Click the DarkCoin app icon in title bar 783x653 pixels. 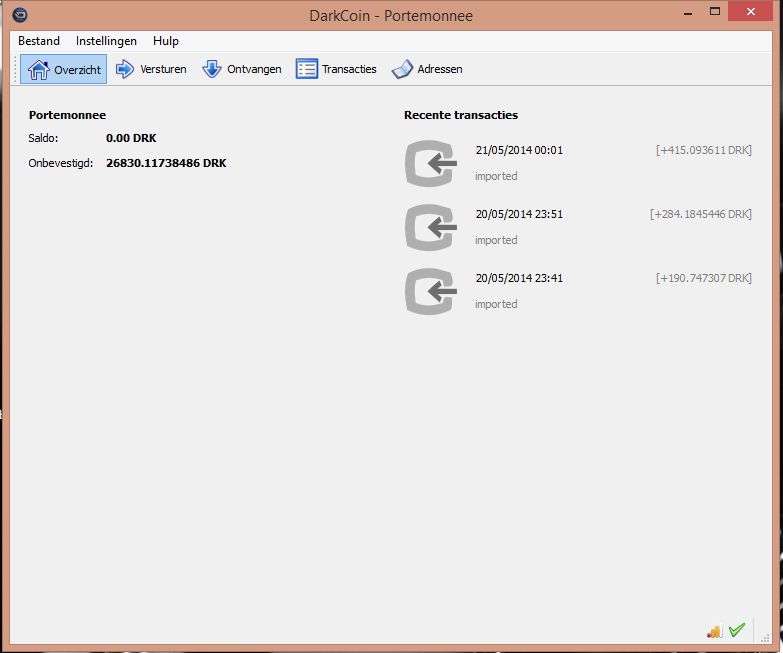coord(20,15)
